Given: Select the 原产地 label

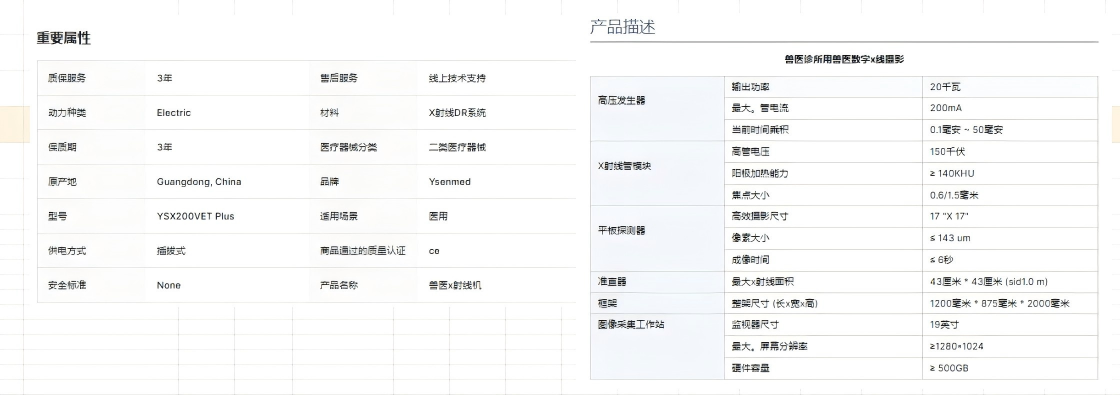Looking at the screenshot, I should point(62,181).
